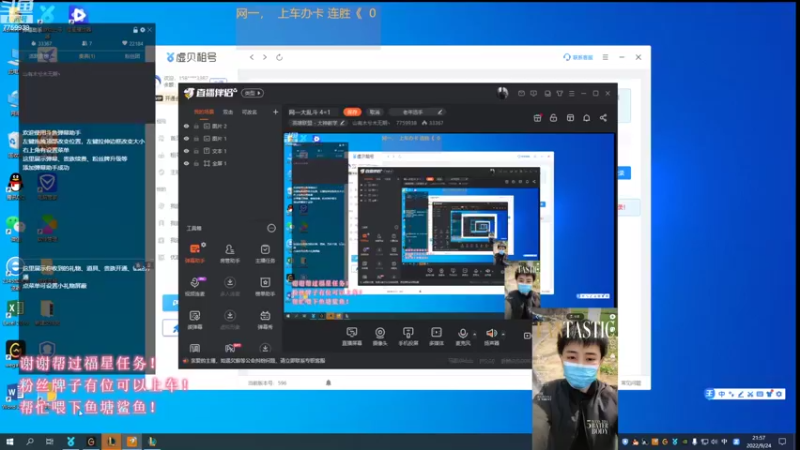
Task: Open the Windows notification center icon
Action: (783, 441)
